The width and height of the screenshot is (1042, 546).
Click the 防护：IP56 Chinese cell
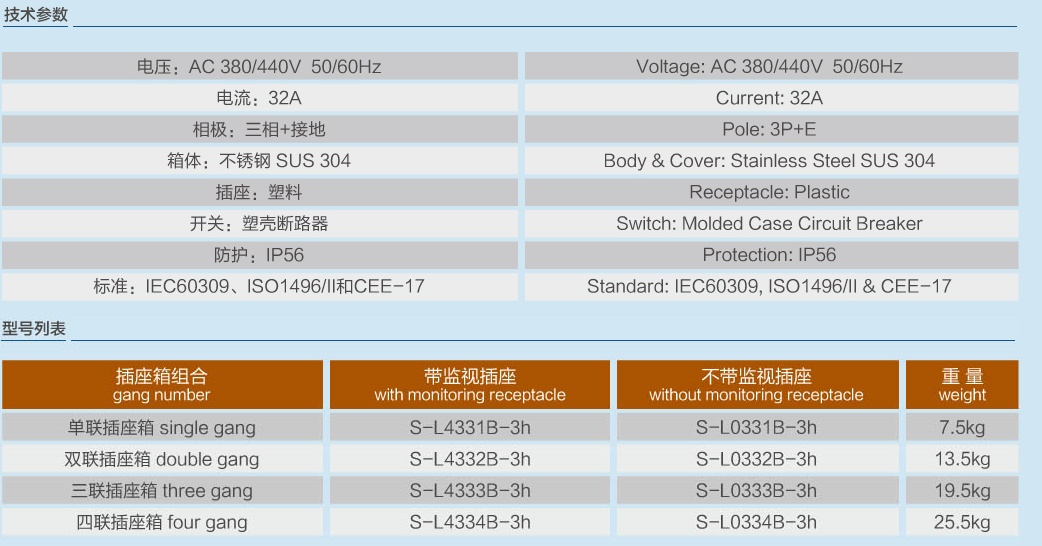point(259,255)
